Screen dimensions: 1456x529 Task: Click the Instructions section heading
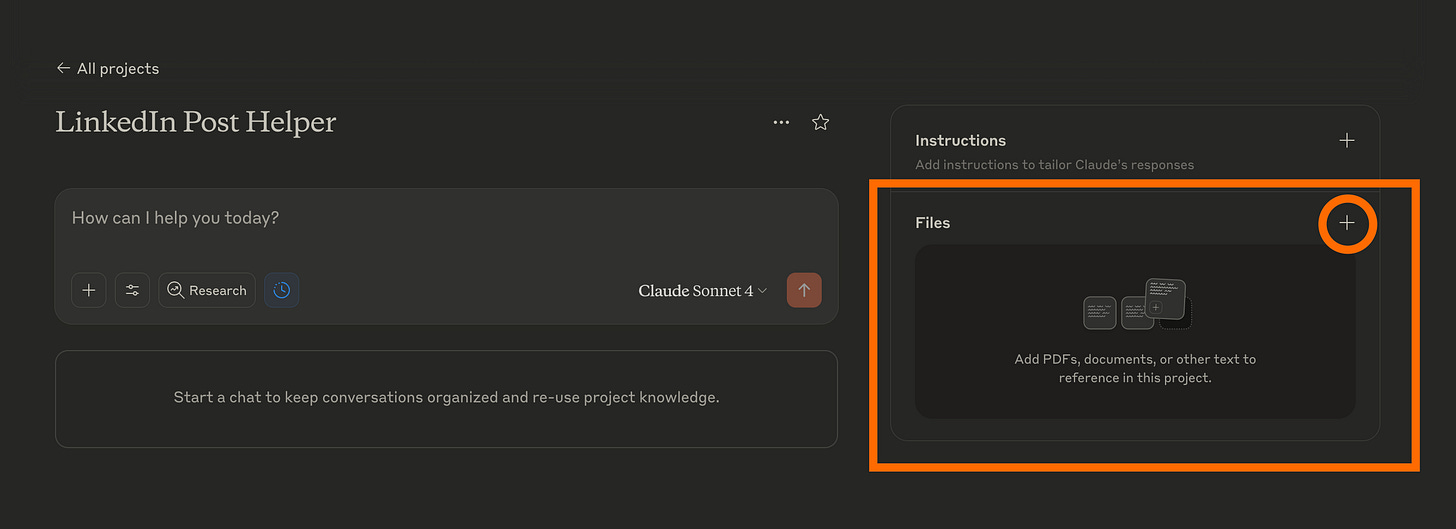[x=961, y=141]
